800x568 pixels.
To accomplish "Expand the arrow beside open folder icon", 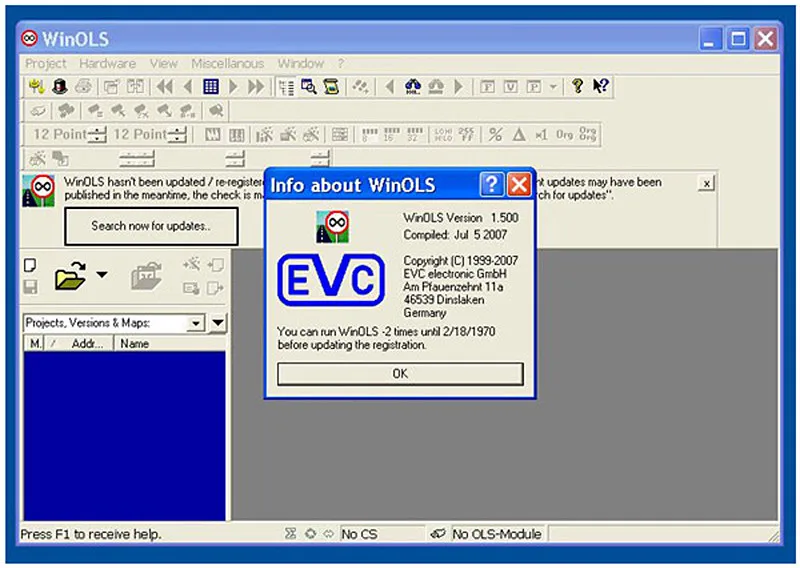I will coord(102,275).
